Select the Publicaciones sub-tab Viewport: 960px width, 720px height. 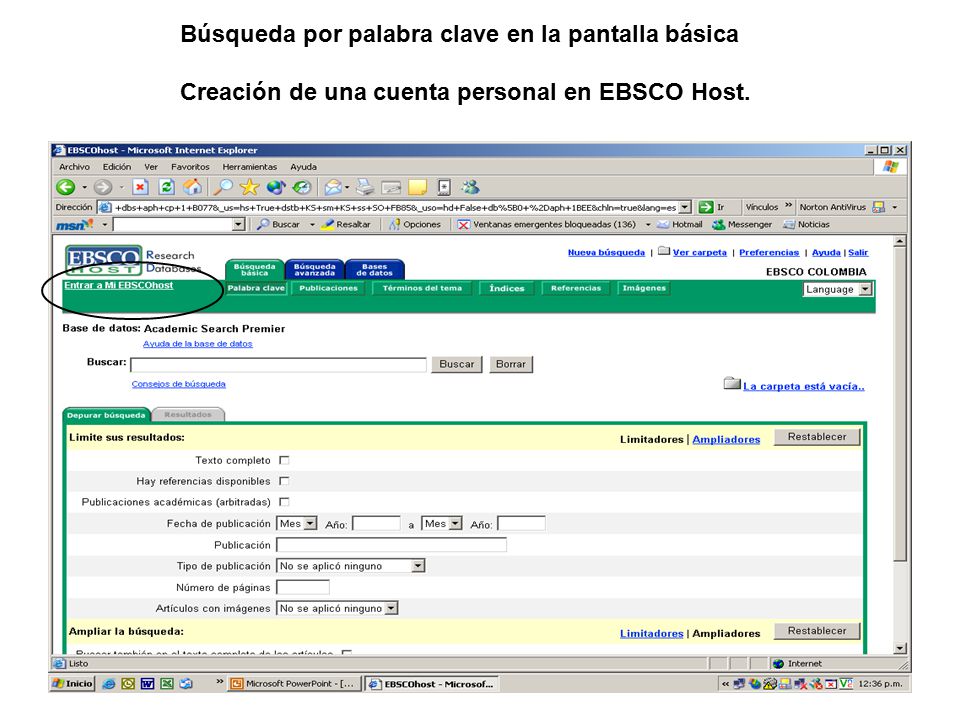pyautogui.click(x=328, y=288)
